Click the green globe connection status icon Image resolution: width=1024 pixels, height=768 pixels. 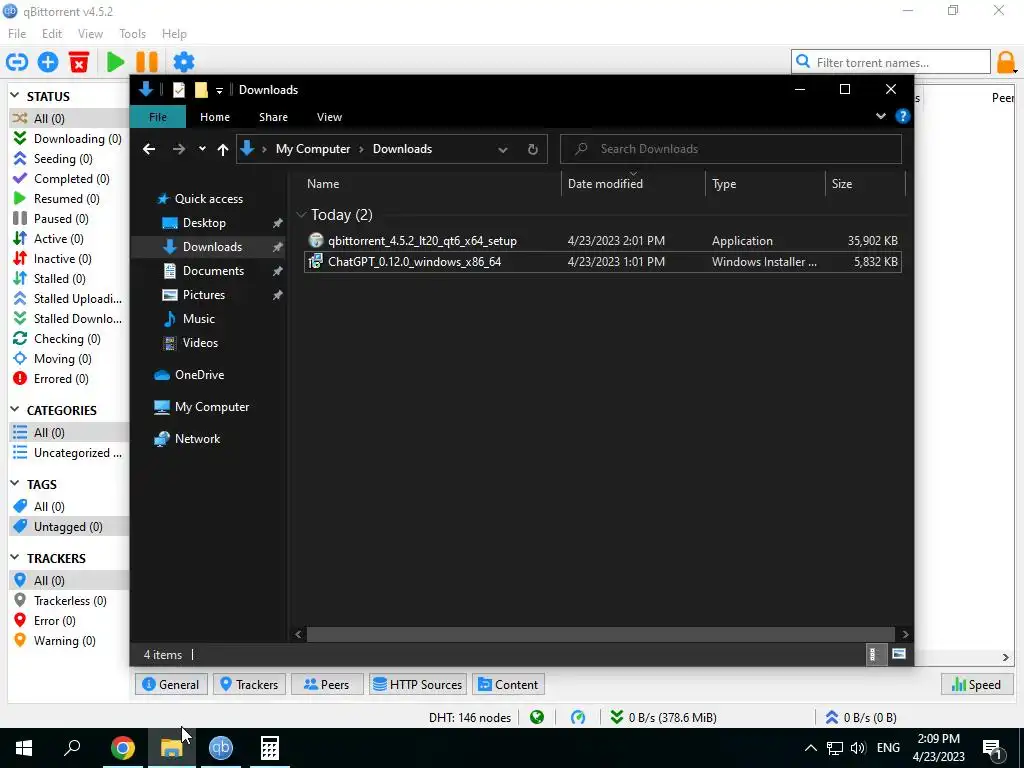[x=537, y=717]
